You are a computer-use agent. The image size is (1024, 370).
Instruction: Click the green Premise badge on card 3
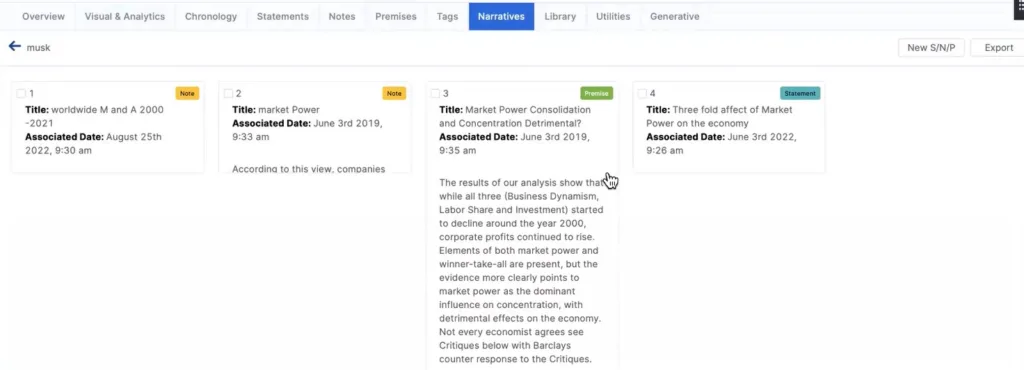pyautogui.click(x=597, y=93)
